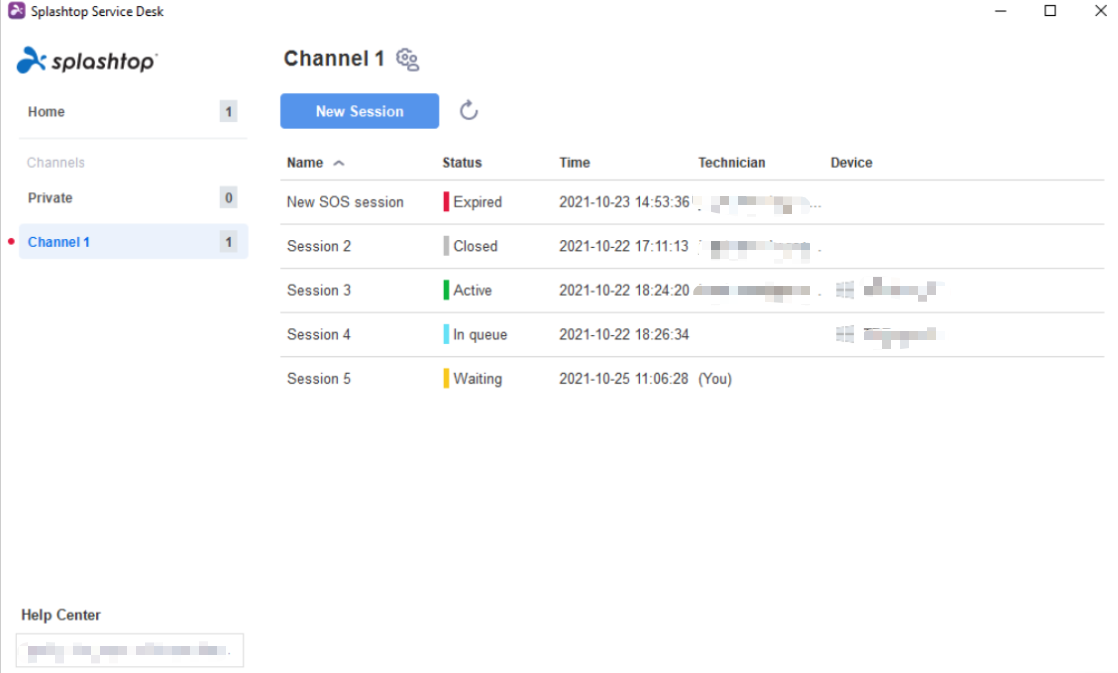The width and height of the screenshot is (1118, 673).
Task: Open Channel 1 settings gear icon
Action: pos(407,59)
